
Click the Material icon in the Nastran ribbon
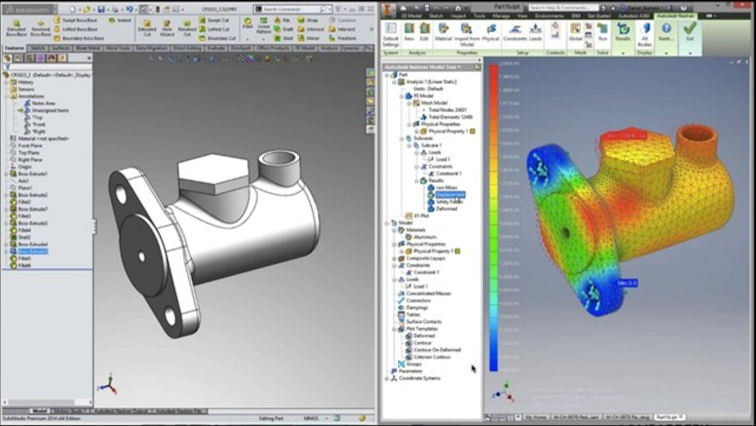click(442, 32)
